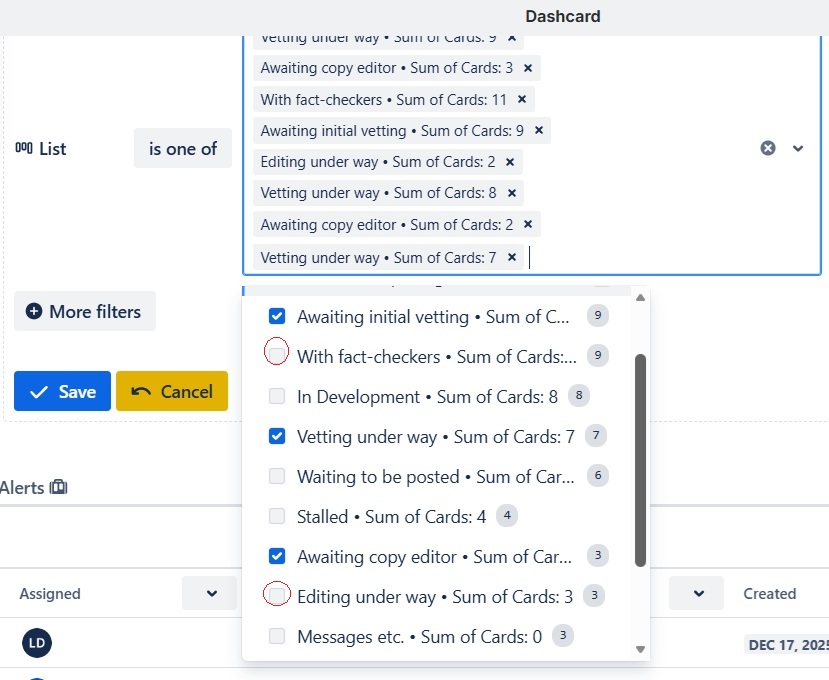829x680 pixels.
Task: Open the 'is one of' operator dropdown
Action: coord(183,148)
